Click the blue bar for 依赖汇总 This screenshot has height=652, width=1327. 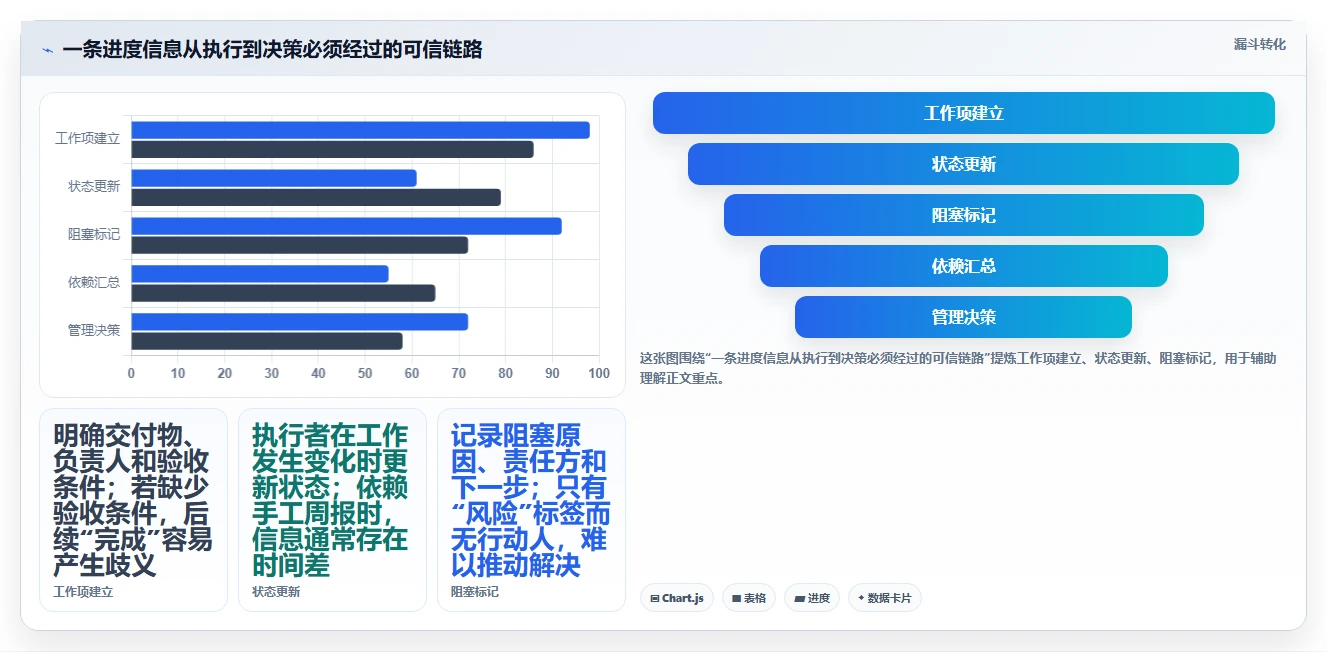(260, 274)
